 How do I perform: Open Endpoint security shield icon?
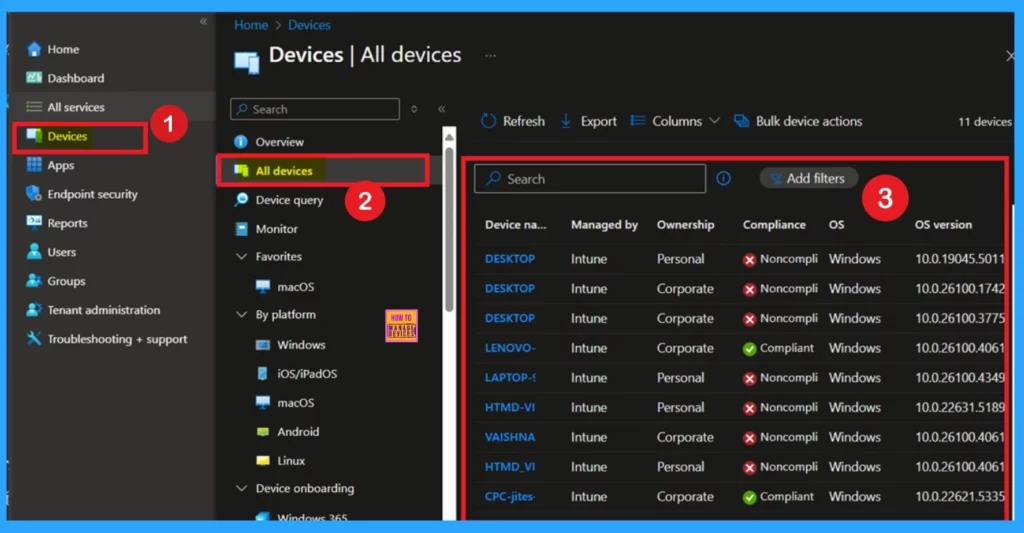(34, 193)
